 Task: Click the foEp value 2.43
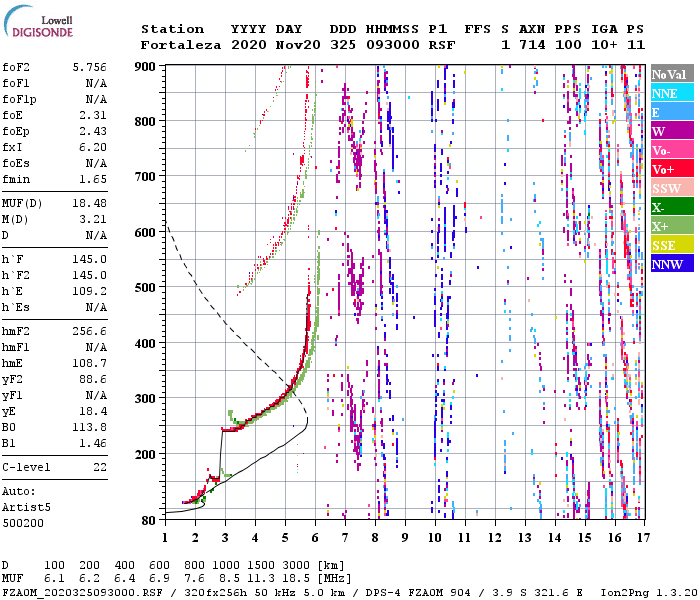coord(93,131)
